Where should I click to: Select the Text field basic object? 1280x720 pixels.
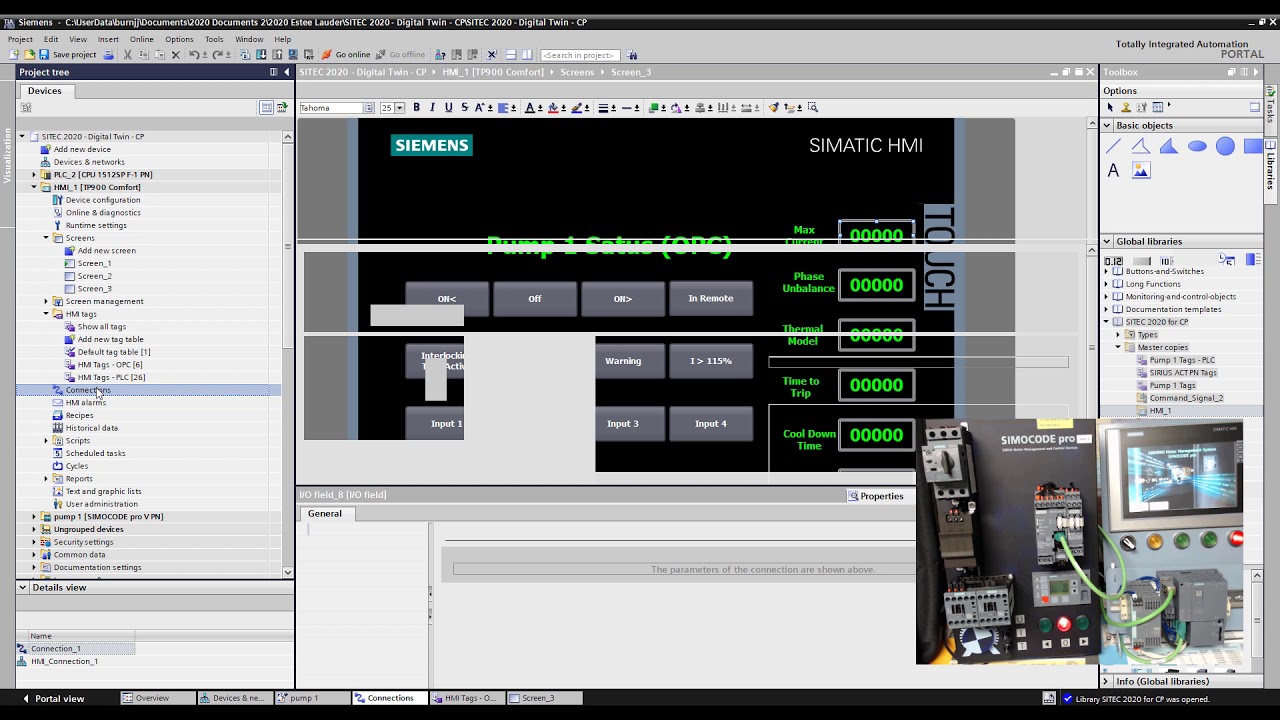pos(1113,171)
